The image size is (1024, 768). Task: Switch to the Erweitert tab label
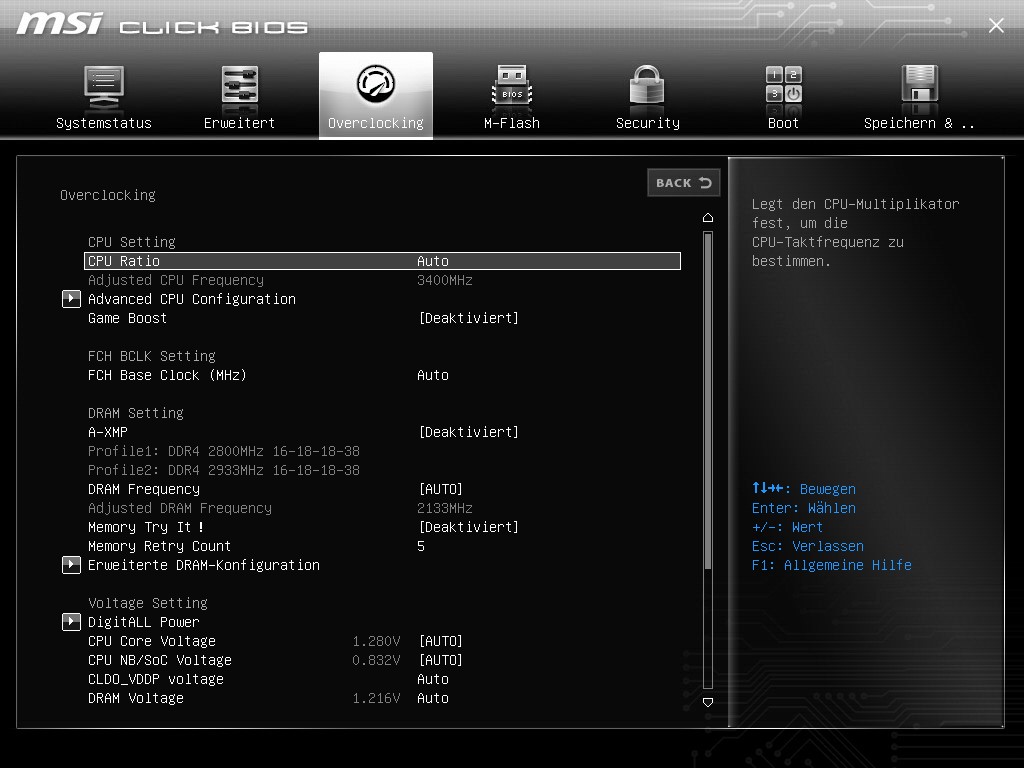pos(240,123)
